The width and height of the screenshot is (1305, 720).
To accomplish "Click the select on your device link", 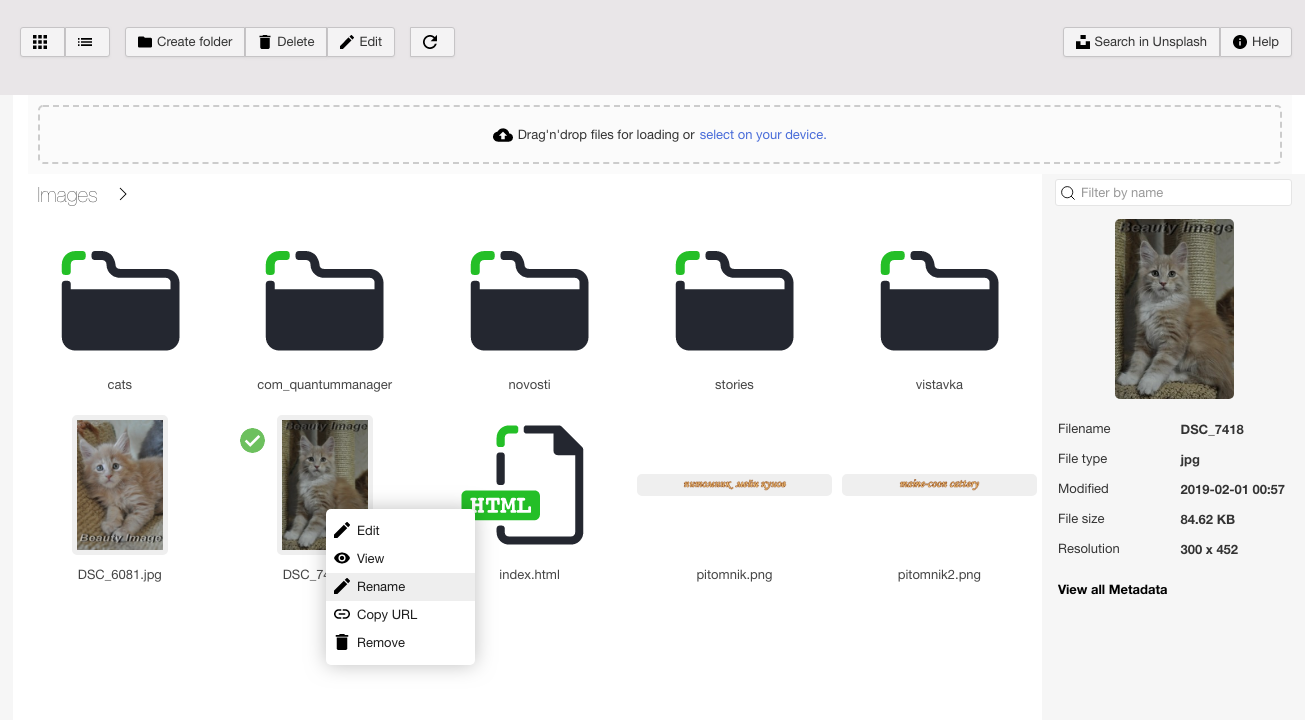I will pyautogui.click(x=762, y=134).
